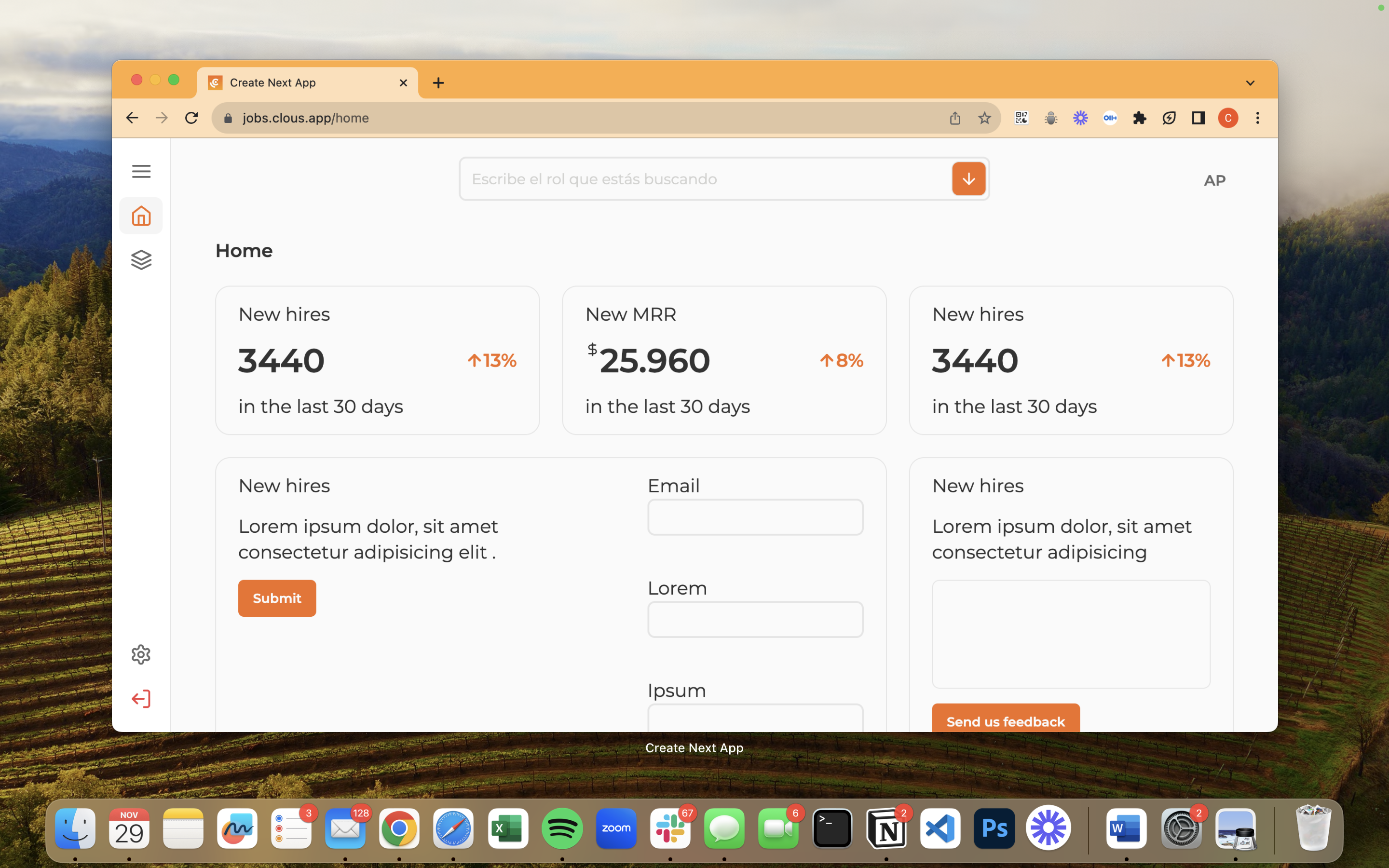
Task: Open the layers stack sidebar icon
Action: pos(141,260)
